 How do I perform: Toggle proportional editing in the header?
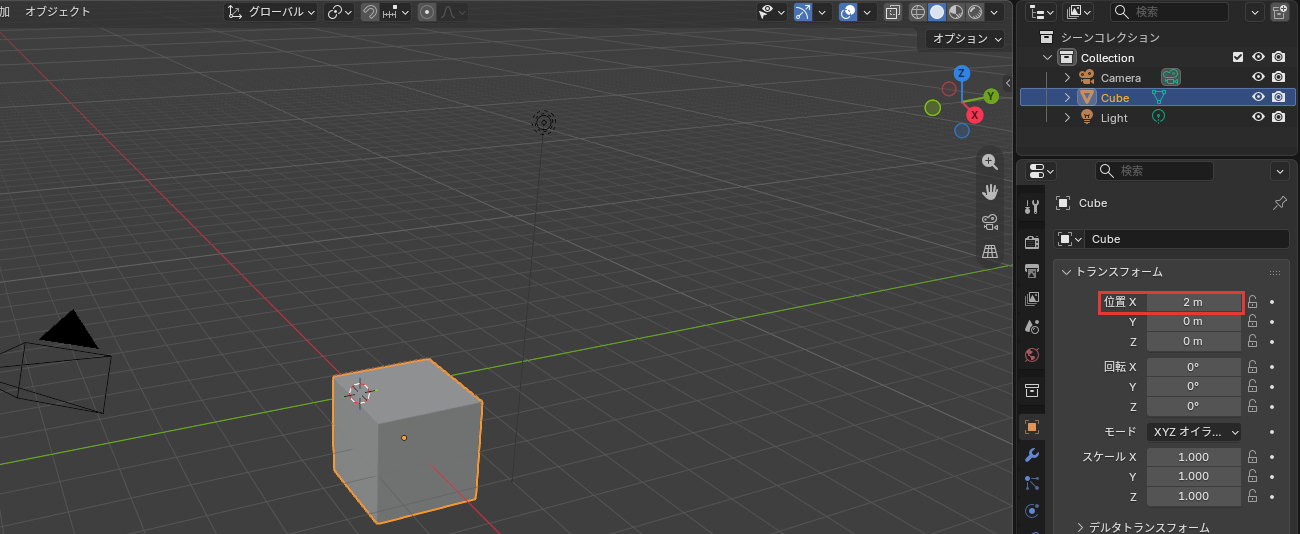tap(427, 12)
